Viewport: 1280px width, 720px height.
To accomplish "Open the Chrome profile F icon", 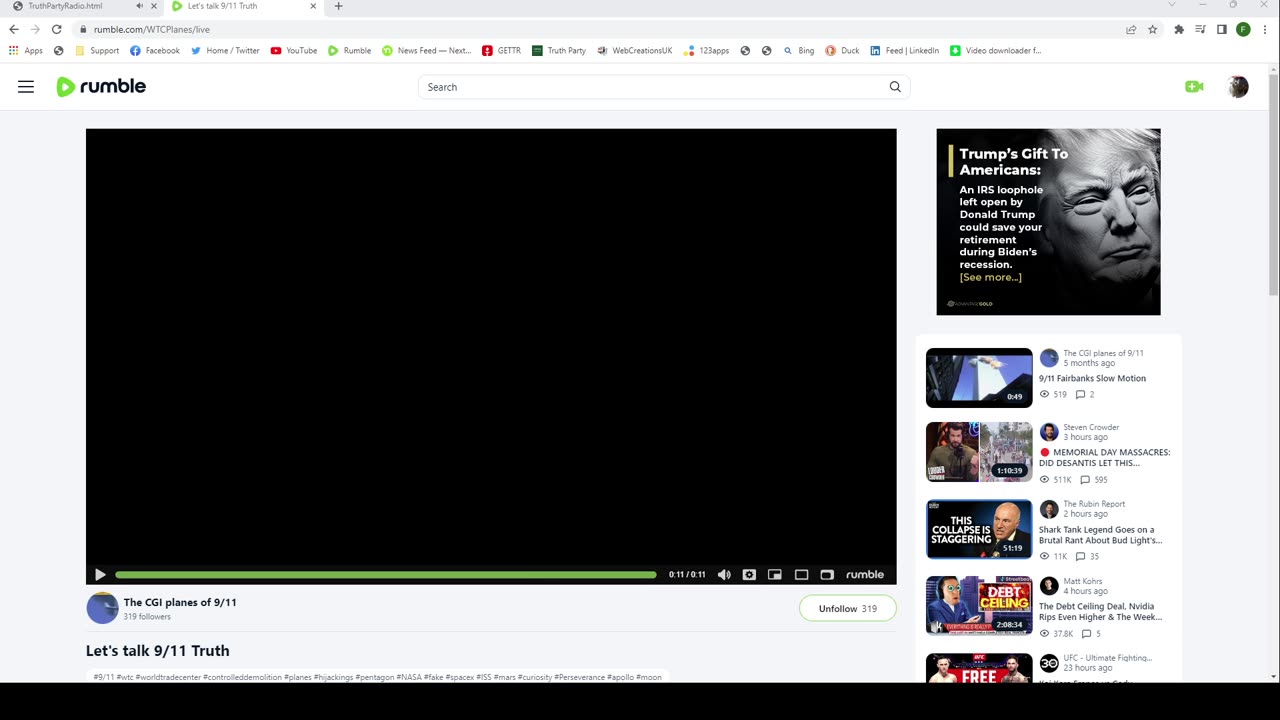I will (1243, 30).
